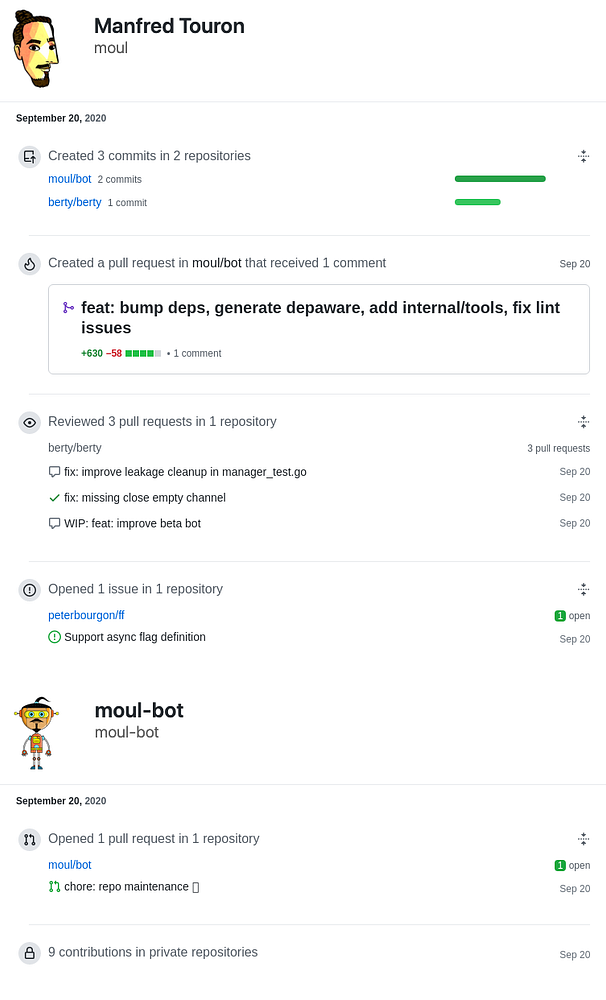Collapse moul-bot's Opened 1 pull request section
The width and height of the screenshot is (606, 1000).
(583, 840)
